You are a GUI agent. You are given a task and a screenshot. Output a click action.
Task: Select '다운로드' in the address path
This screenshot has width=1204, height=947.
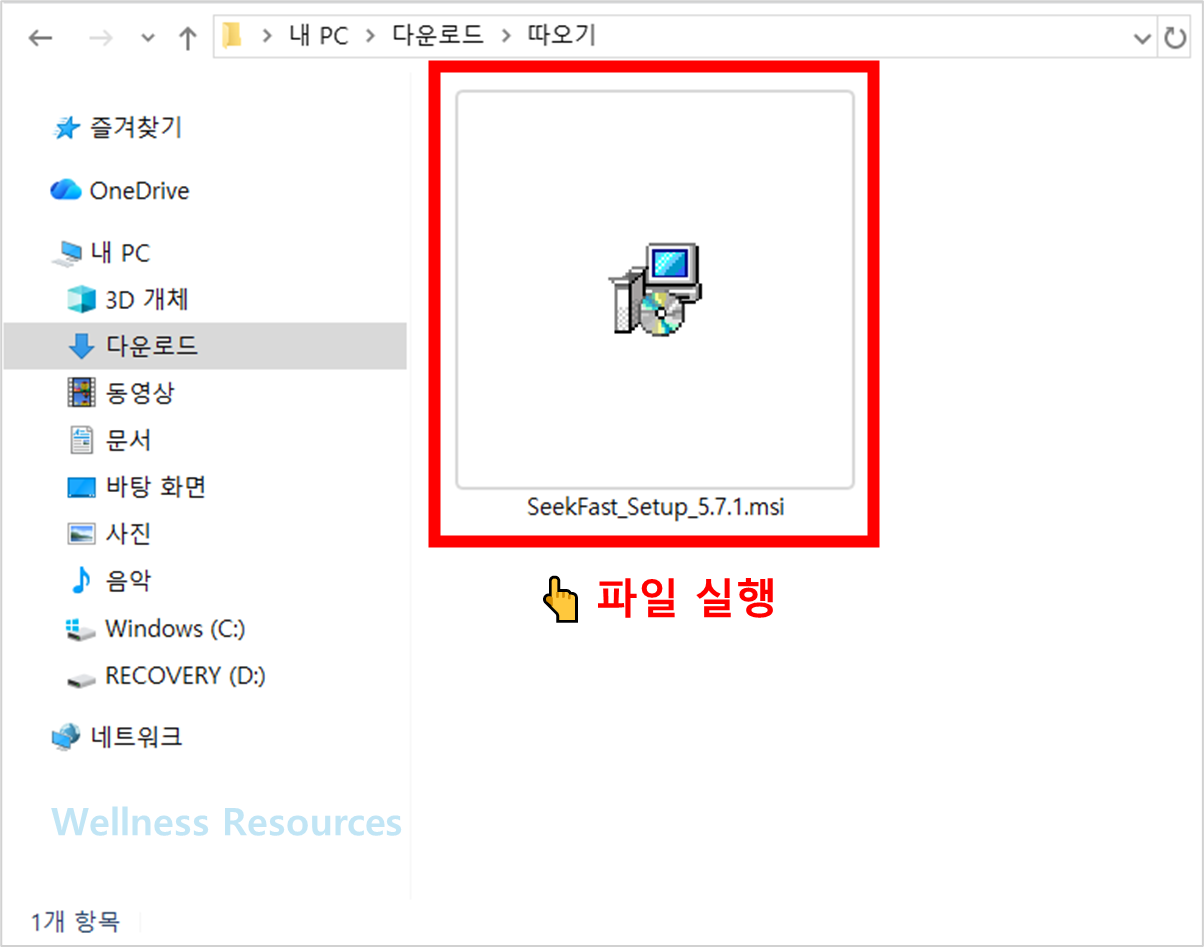(439, 37)
